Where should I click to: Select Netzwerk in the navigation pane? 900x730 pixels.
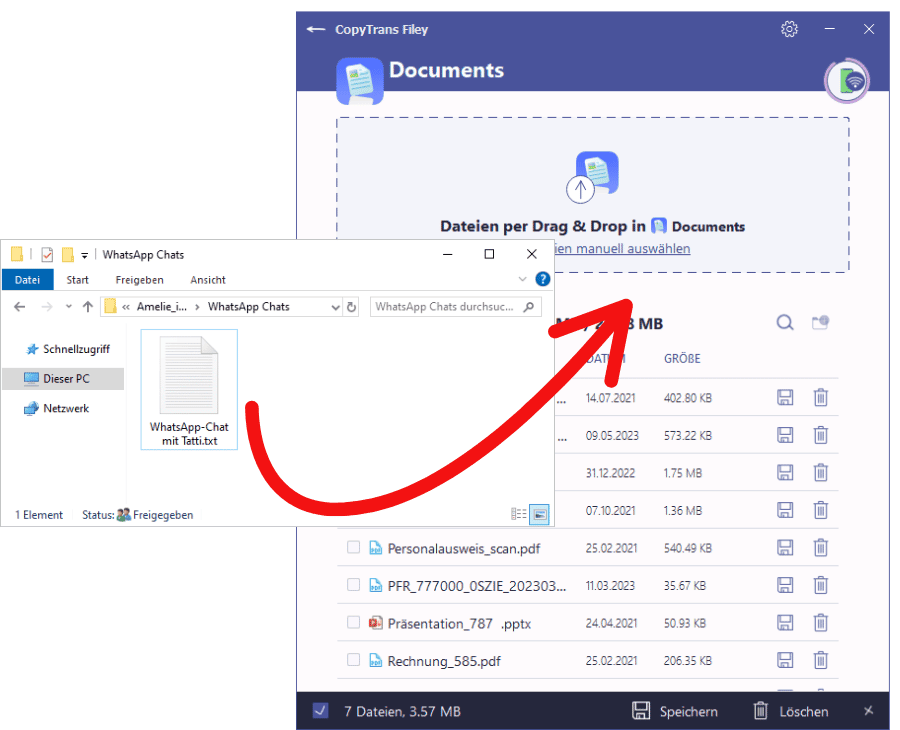click(56, 409)
